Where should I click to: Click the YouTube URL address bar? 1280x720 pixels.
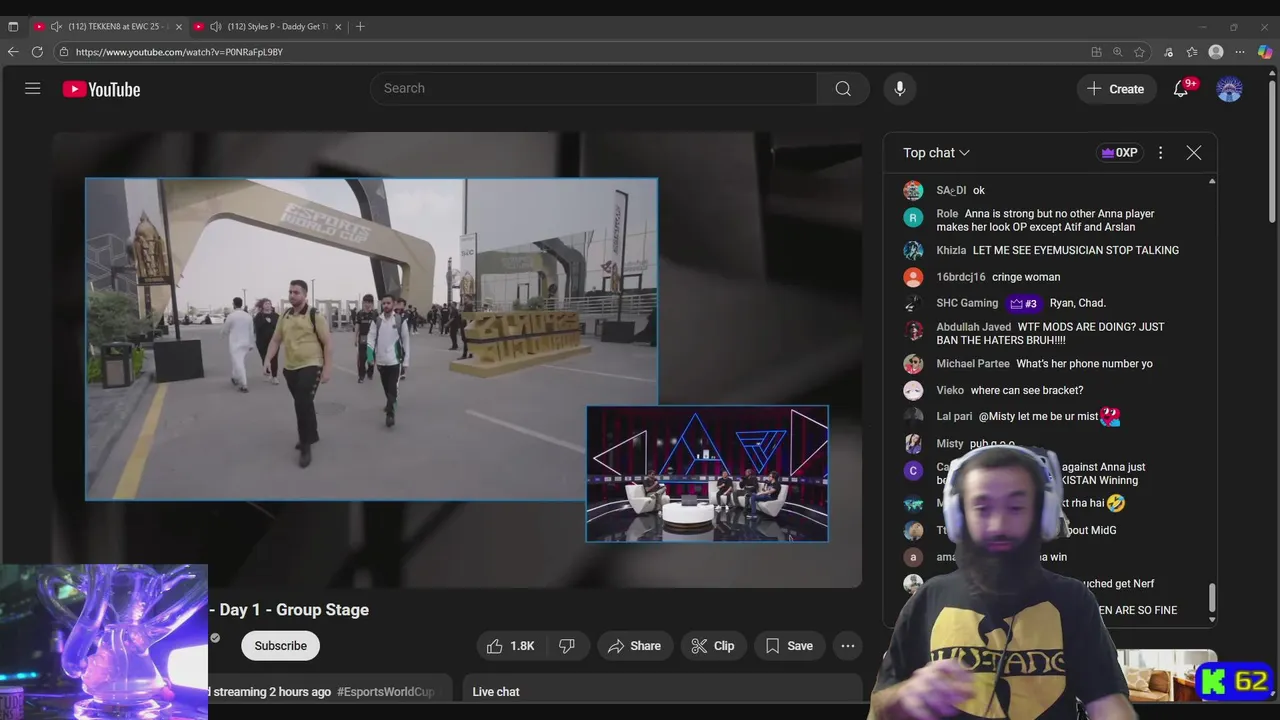coord(570,52)
